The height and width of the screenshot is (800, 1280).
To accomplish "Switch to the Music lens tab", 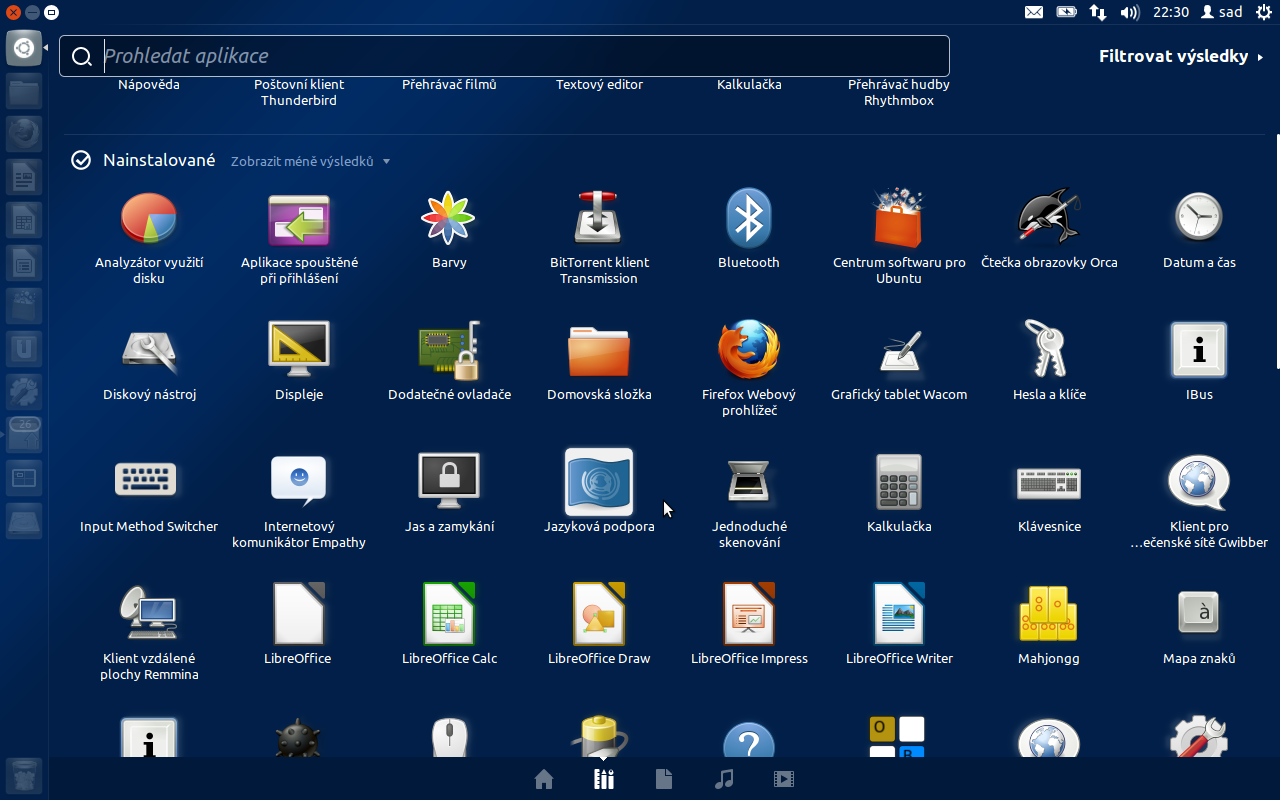I will (x=724, y=779).
